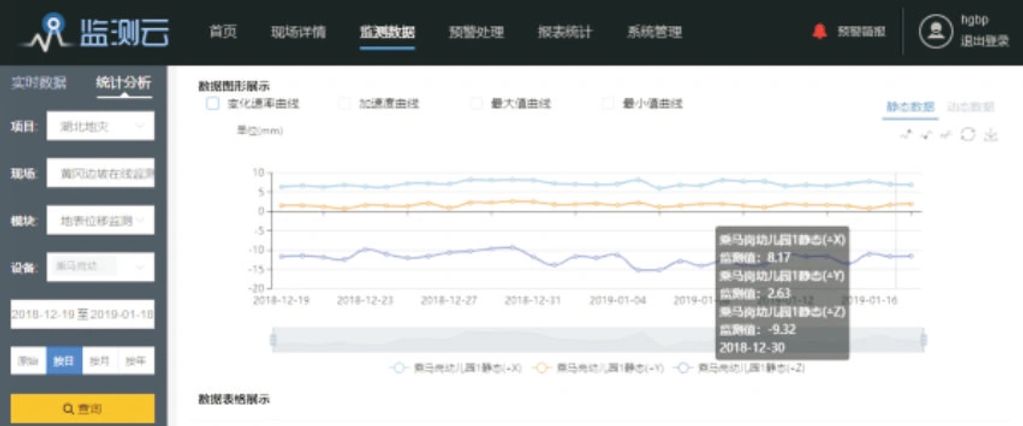Select the 按月 interval button

(x=100, y=361)
